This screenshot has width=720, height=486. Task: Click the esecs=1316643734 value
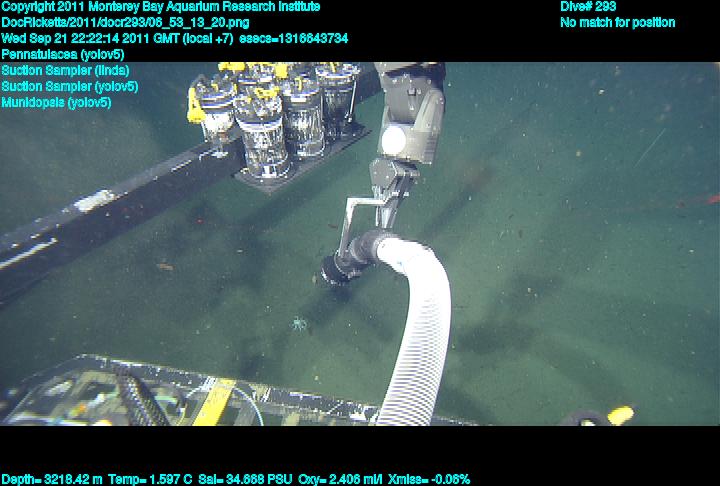point(293,38)
